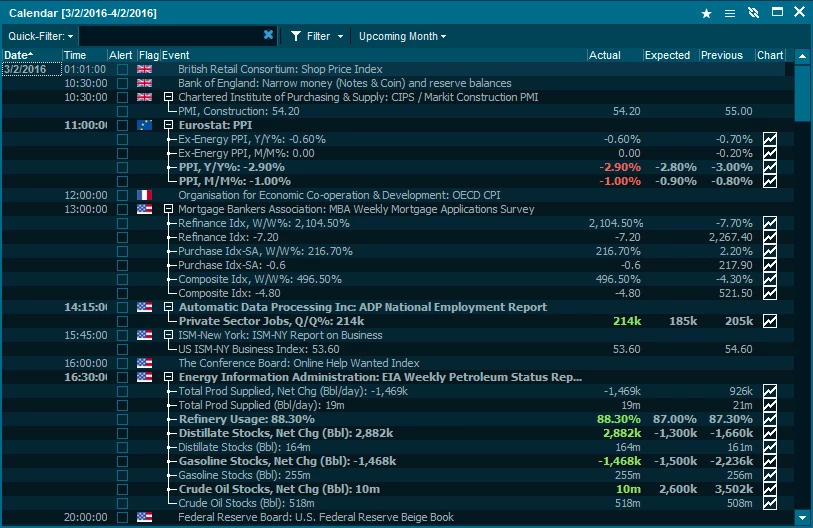Sort by the Date column header
This screenshot has height=528, width=813.
pos(18,54)
